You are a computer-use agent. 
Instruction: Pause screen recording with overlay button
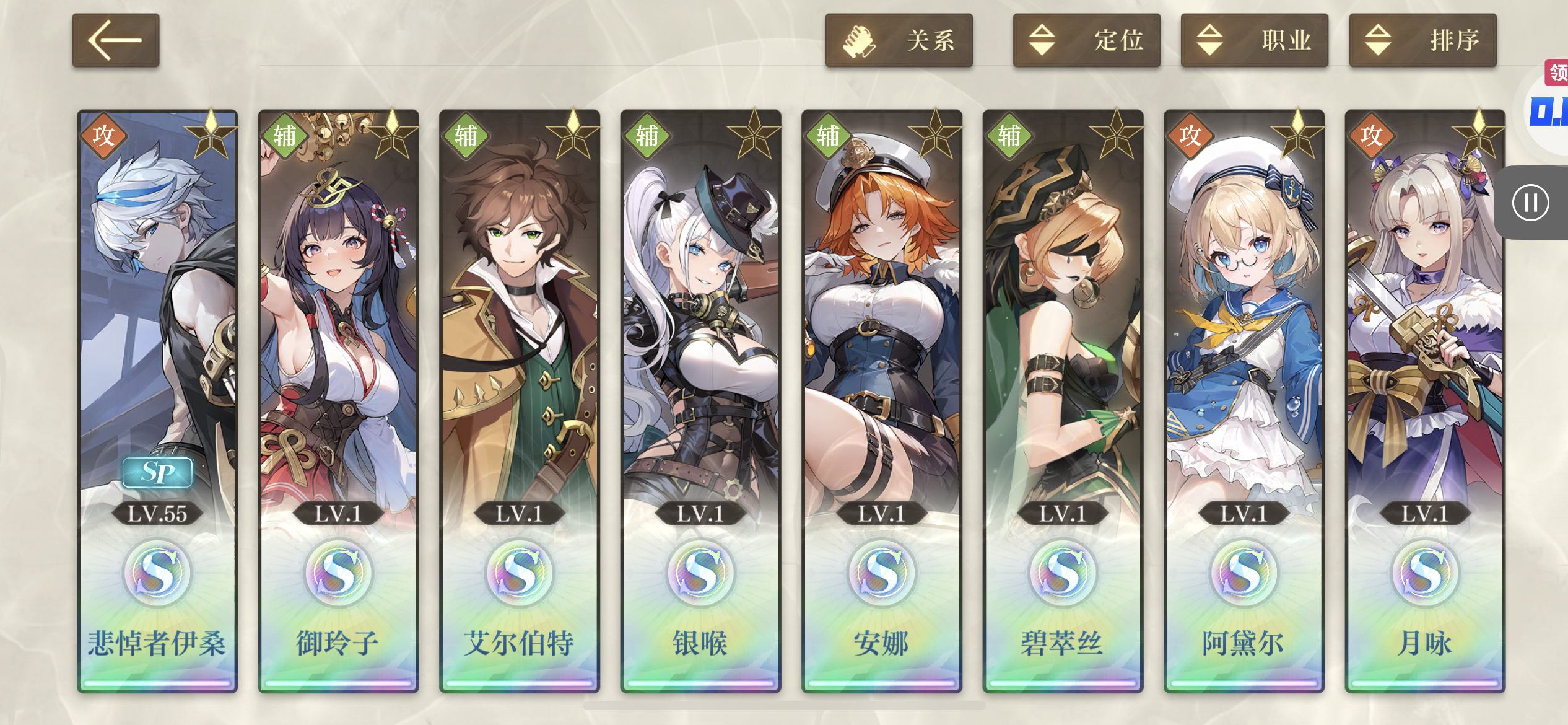[1530, 203]
